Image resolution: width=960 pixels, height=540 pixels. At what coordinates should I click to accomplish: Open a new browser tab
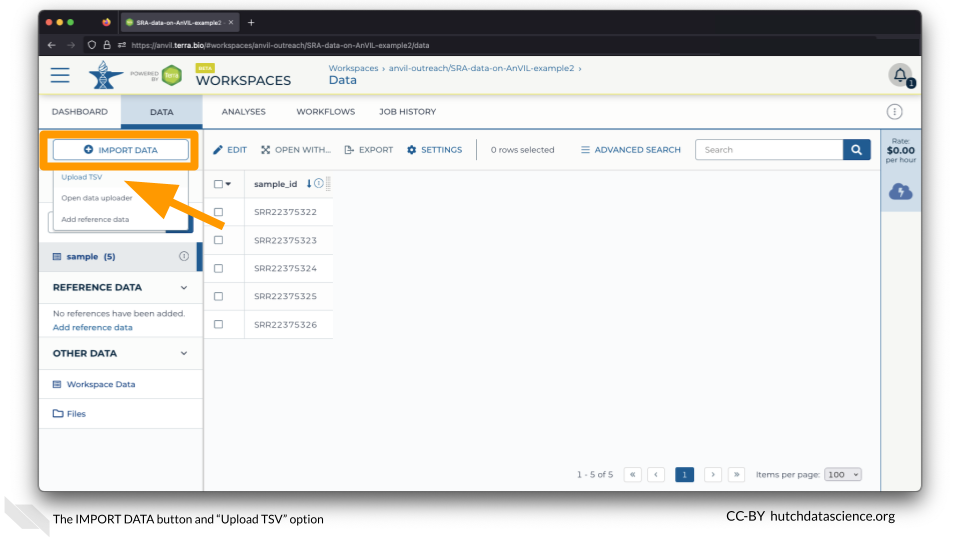pyautogui.click(x=251, y=23)
